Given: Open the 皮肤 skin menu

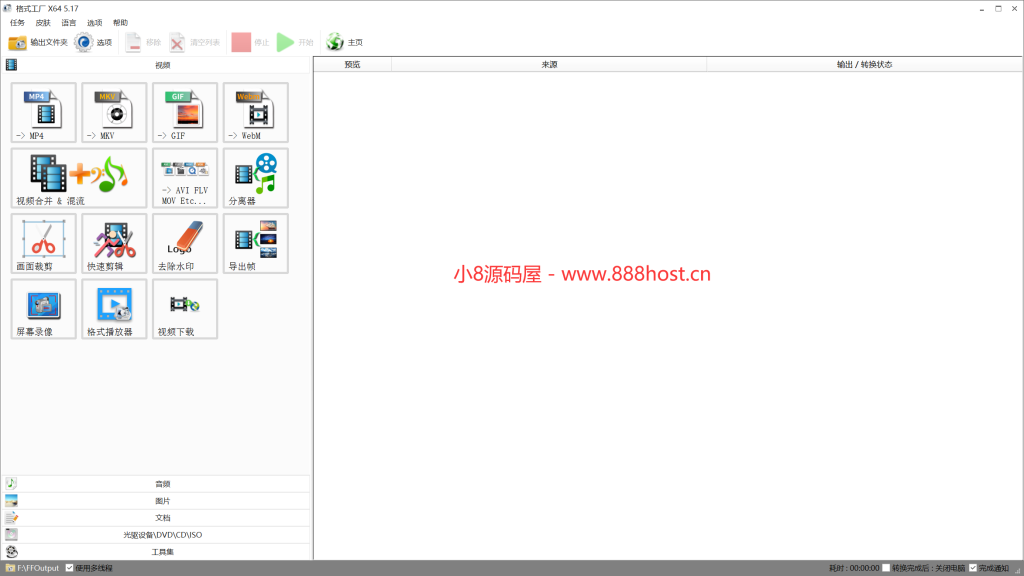Looking at the screenshot, I should tap(43, 23).
